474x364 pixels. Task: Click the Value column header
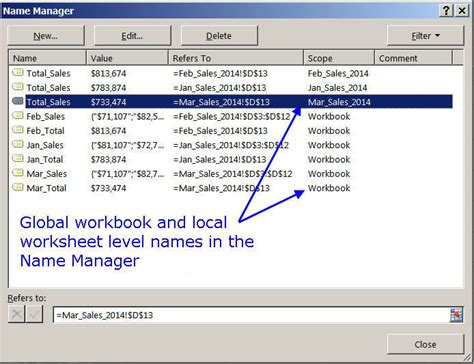click(x=127, y=58)
